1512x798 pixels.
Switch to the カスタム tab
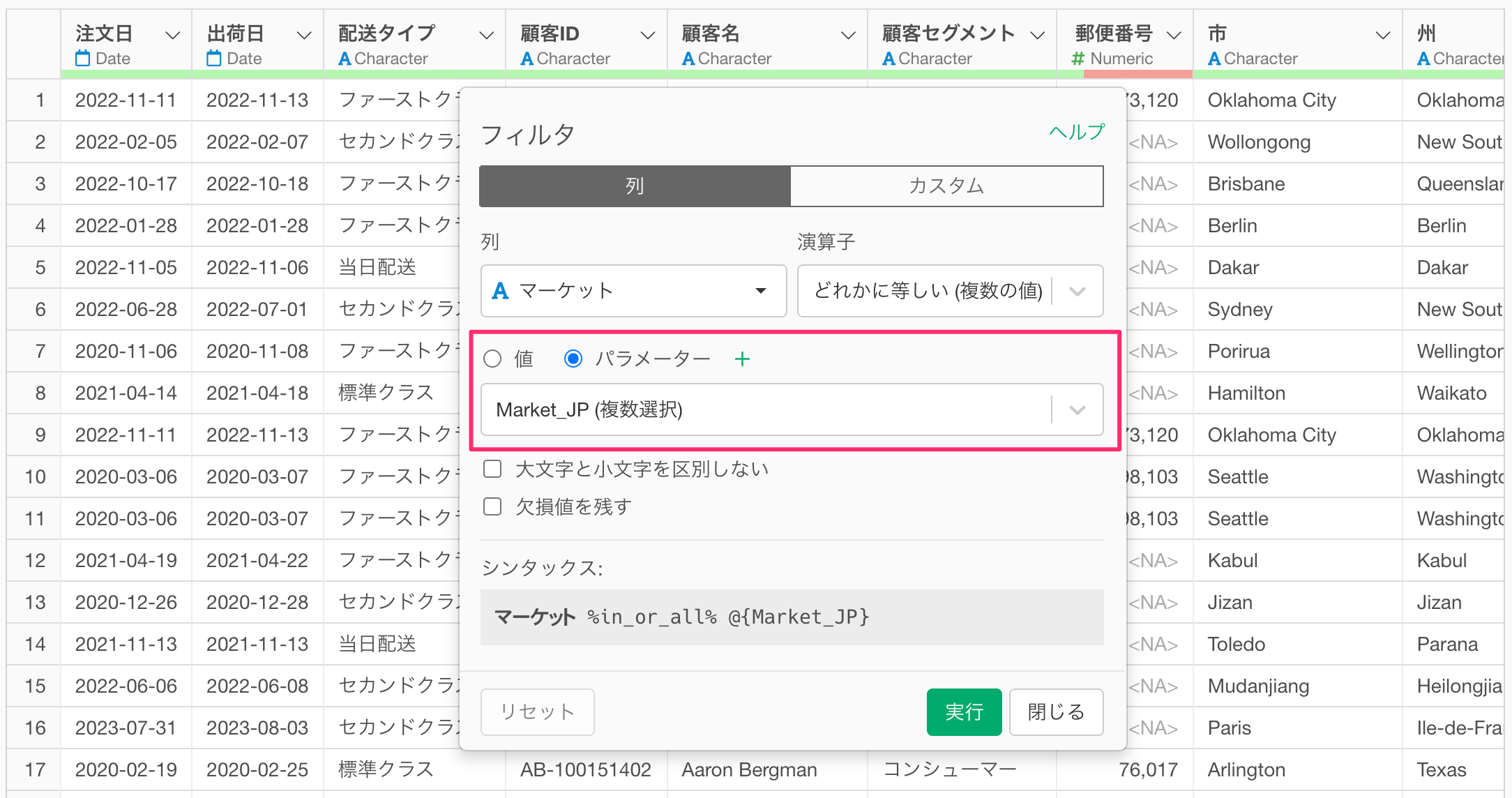(x=946, y=186)
